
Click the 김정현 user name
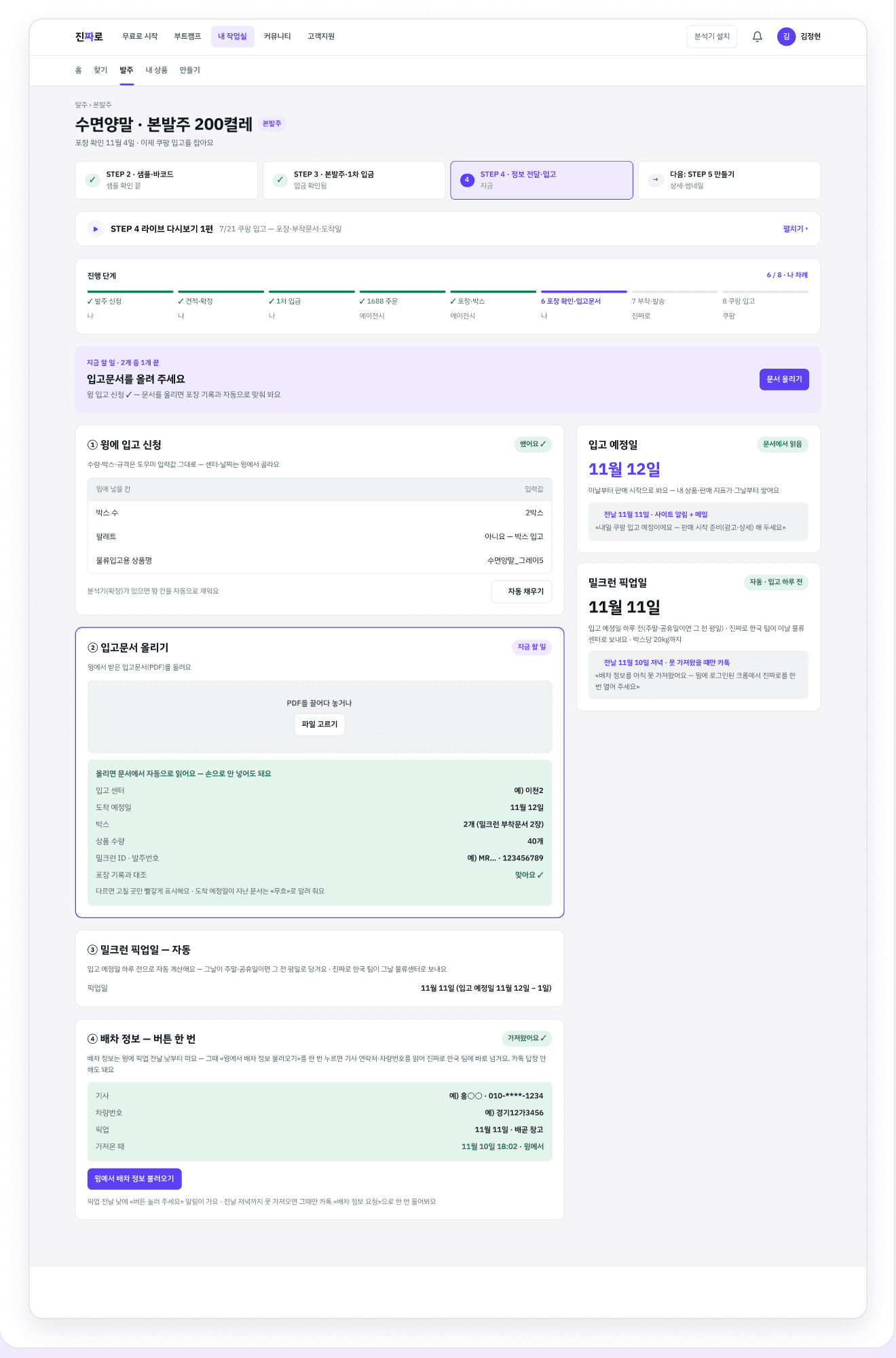[x=810, y=37]
